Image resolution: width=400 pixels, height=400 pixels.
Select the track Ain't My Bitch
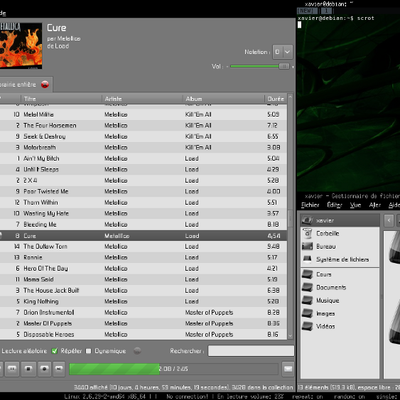pos(143,158)
